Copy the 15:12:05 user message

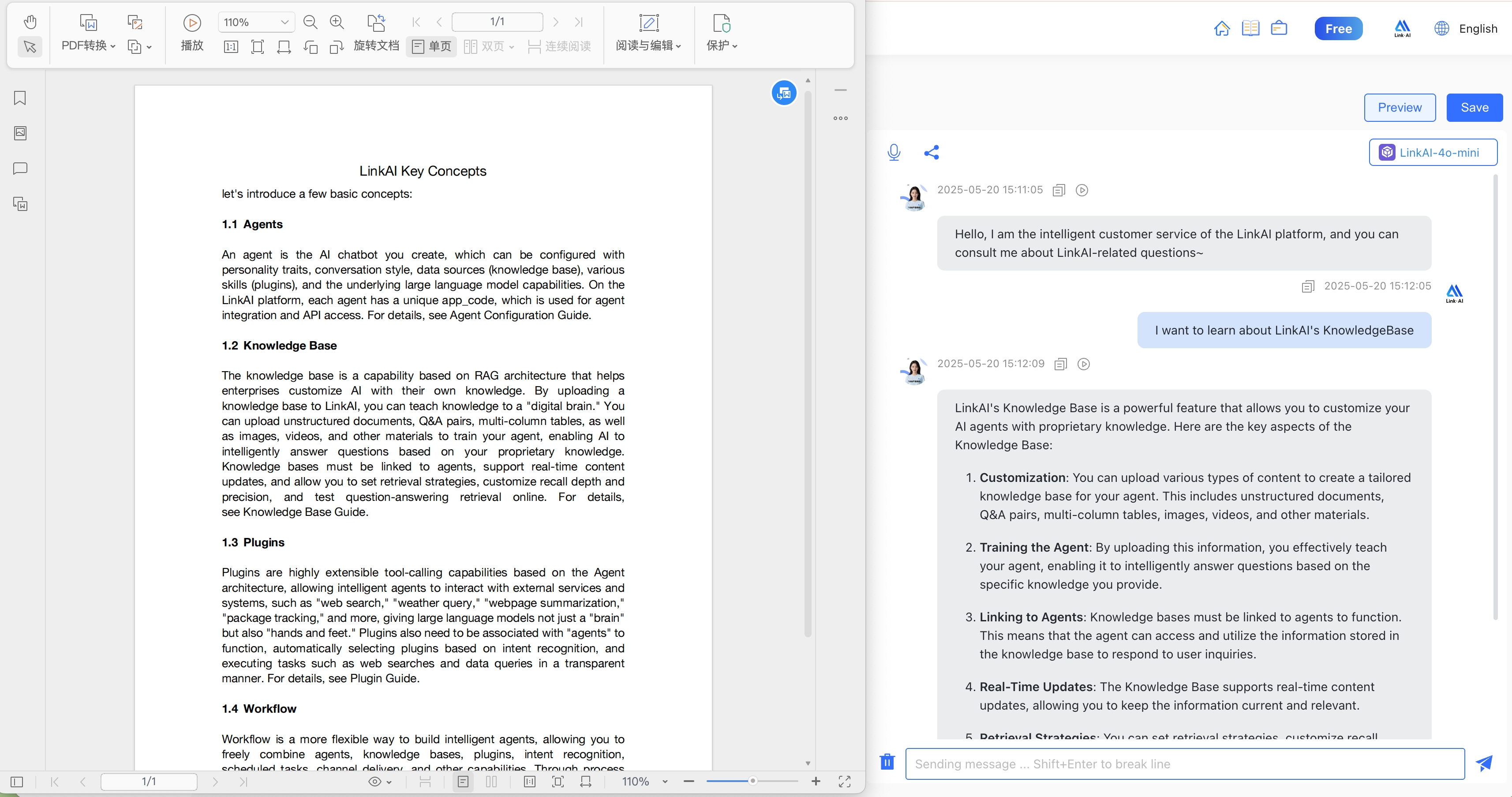pos(1308,286)
